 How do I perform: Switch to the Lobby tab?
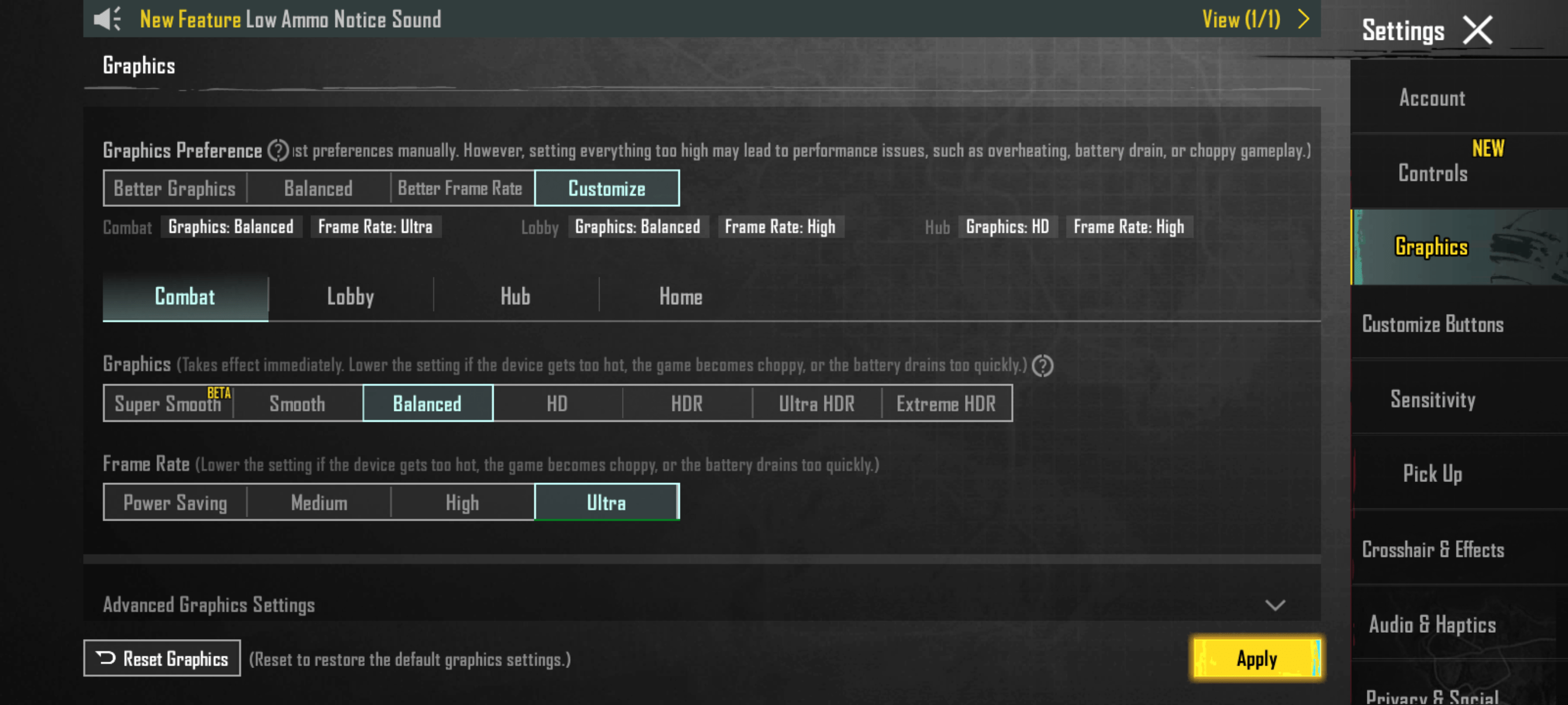(x=350, y=297)
